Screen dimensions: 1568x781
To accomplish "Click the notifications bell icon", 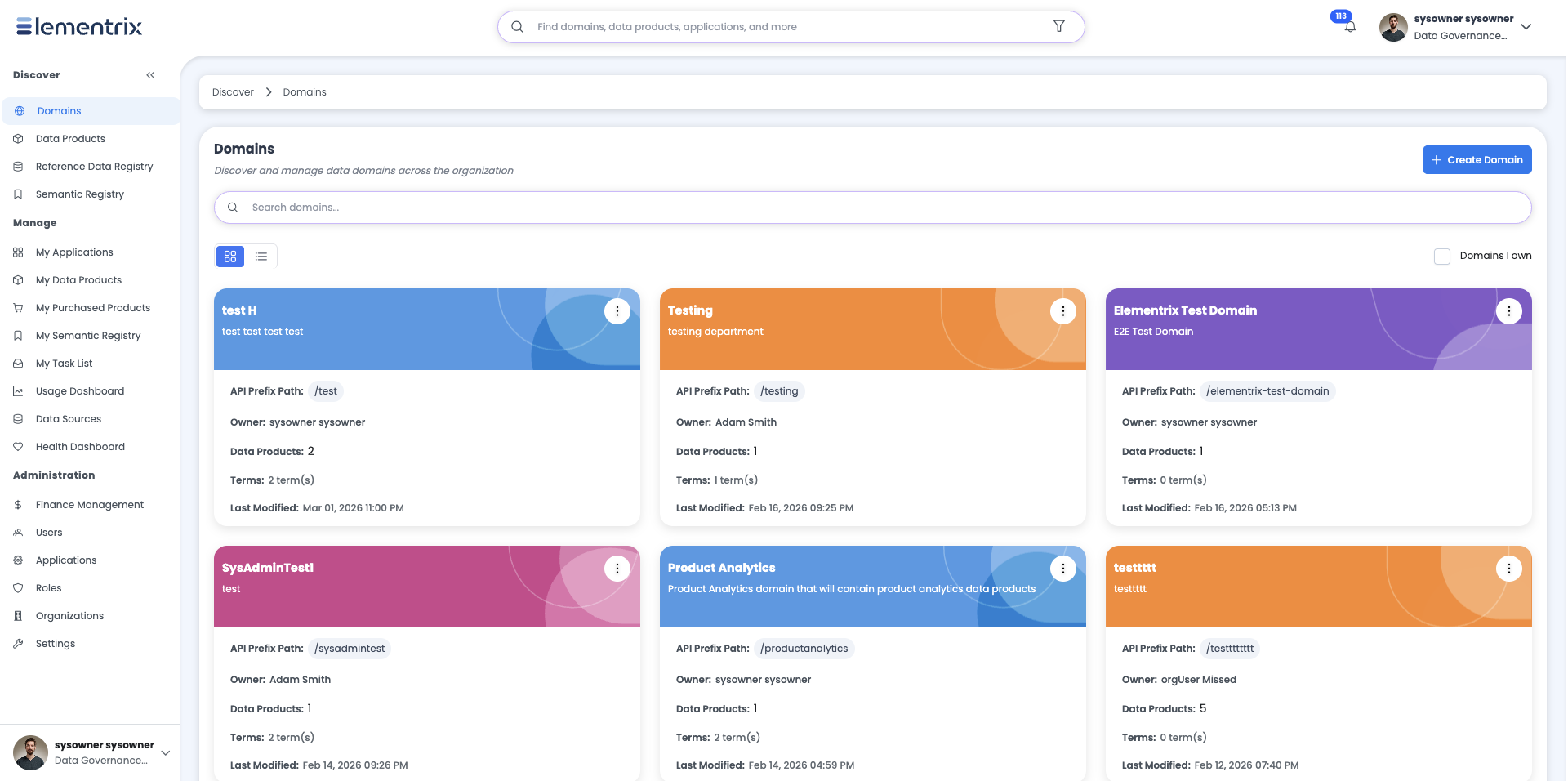I will point(1350,27).
